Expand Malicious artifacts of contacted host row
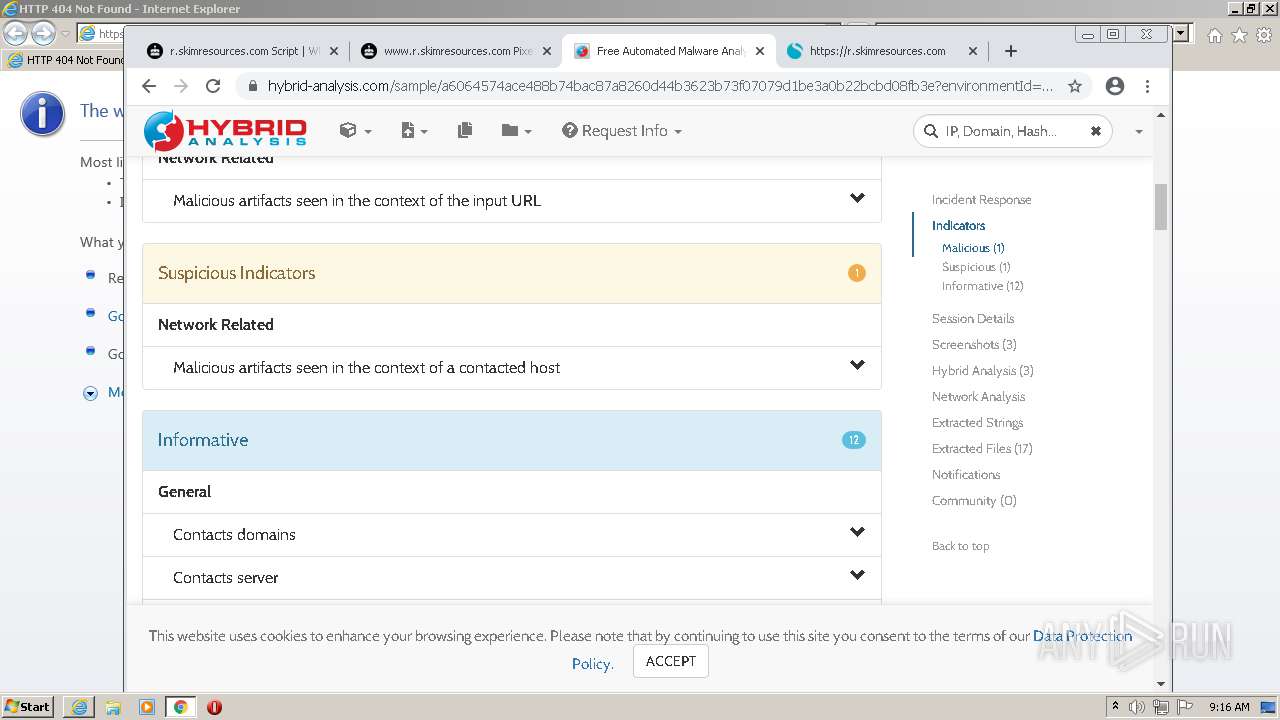 pyautogui.click(x=512, y=368)
